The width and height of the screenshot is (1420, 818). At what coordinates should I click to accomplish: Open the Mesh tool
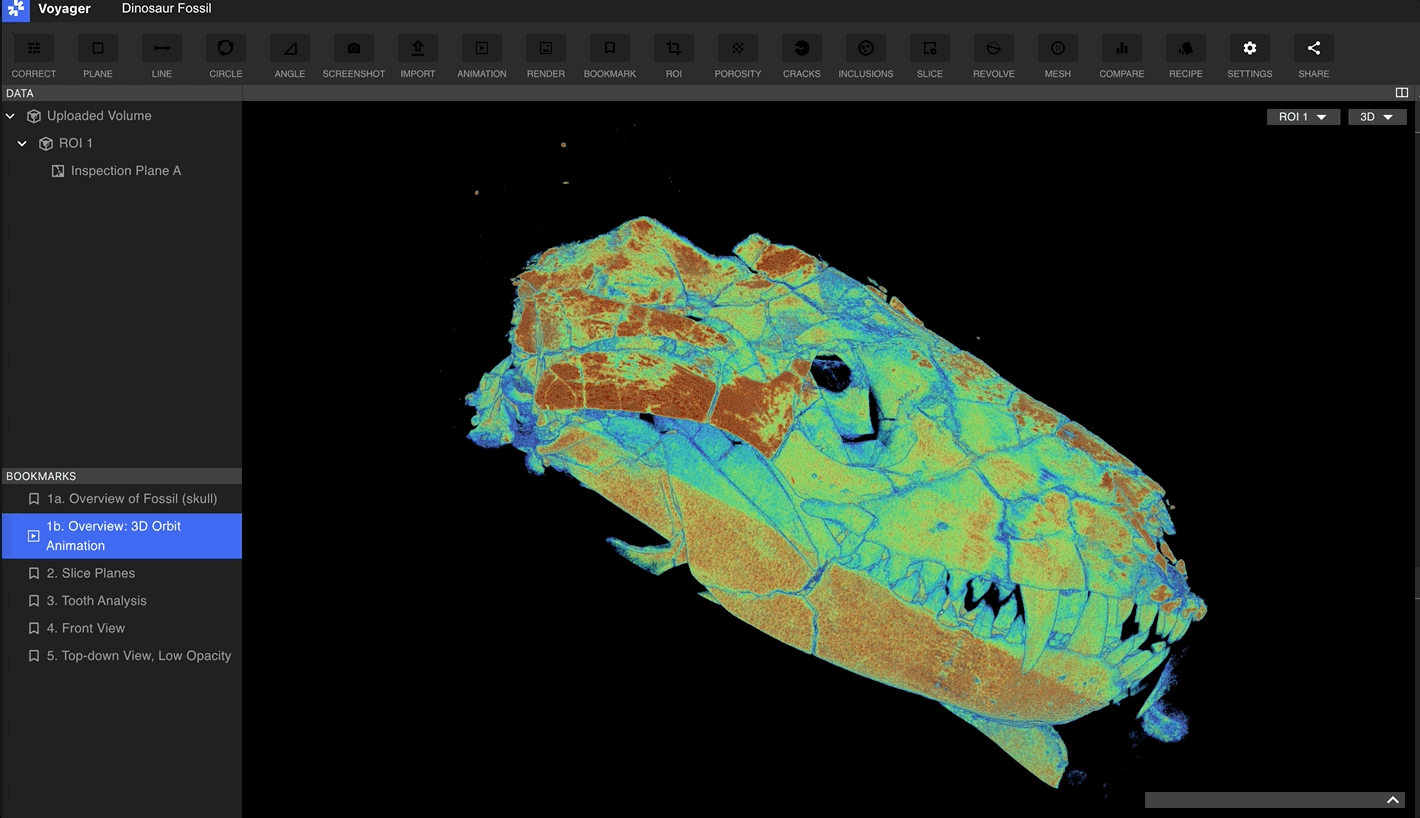click(x=1057, y=48)
